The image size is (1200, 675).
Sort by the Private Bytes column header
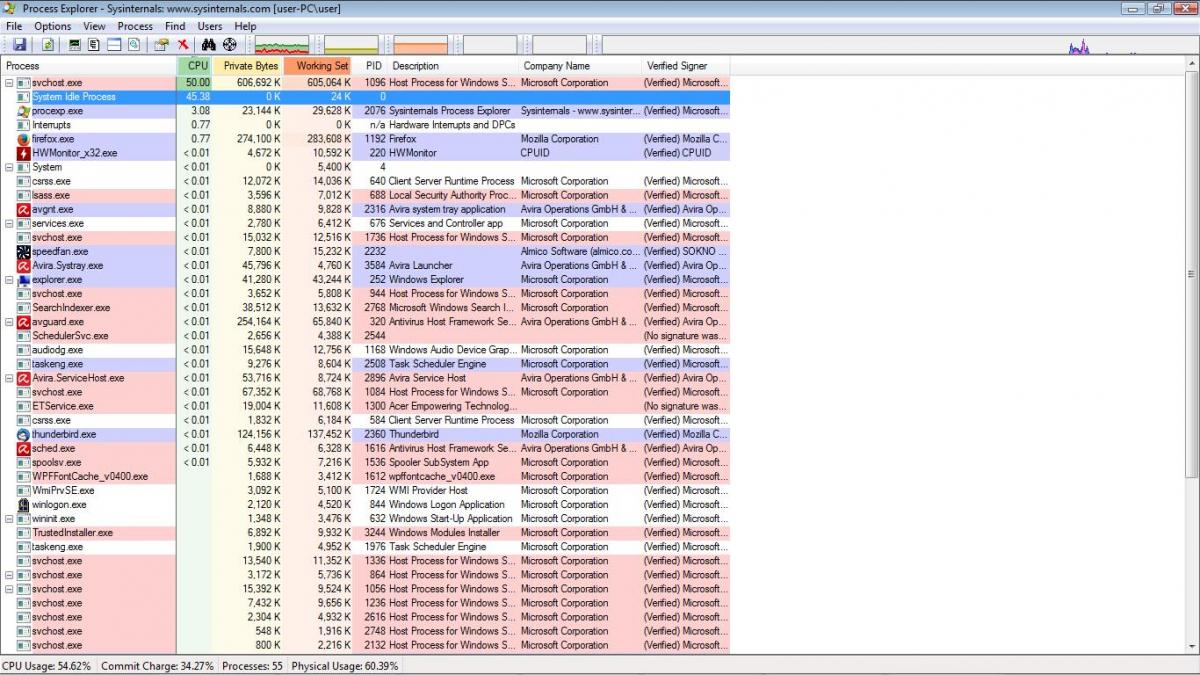tap(248, 66)
